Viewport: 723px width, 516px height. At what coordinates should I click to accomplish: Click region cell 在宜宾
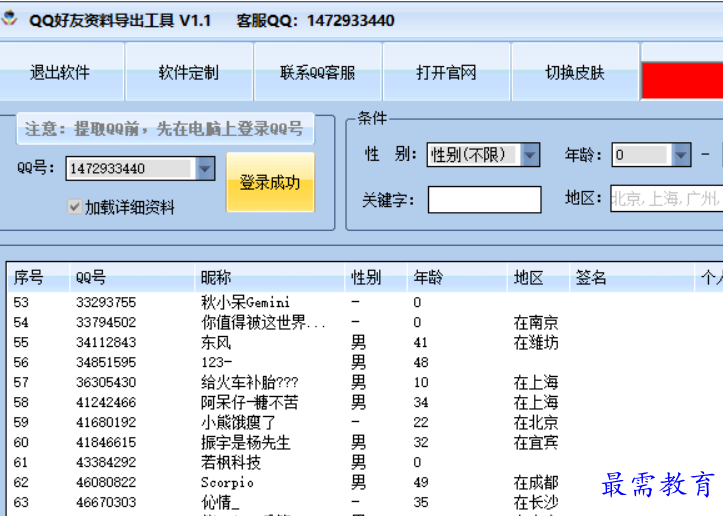click(x=536, y=443)
